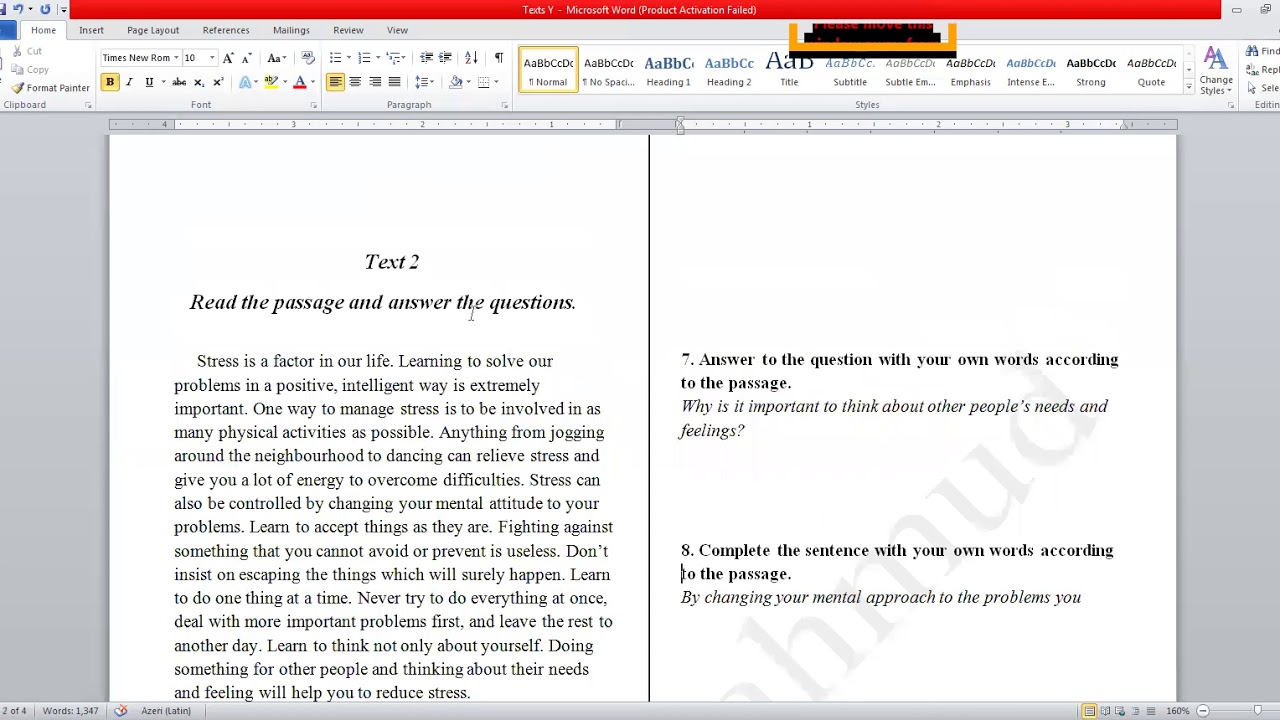Open the References tab

click(x=226, y=30)
